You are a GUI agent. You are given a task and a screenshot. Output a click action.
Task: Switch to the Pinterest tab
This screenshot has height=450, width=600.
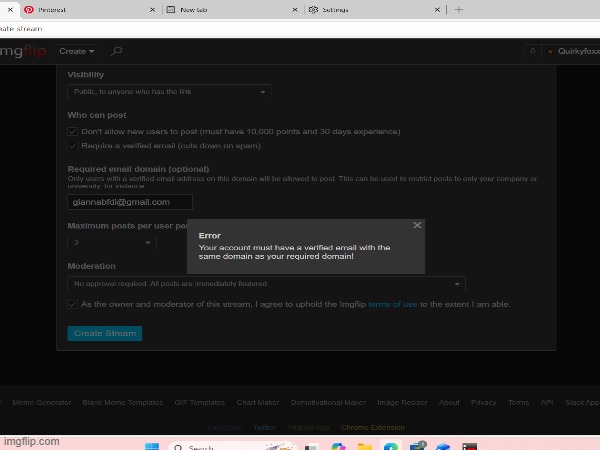pos(88,10)
